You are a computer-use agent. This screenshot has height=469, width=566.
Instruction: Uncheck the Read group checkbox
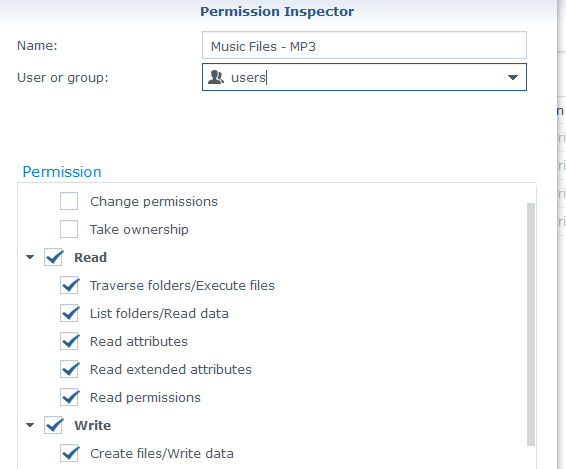pyautogui.click(x=53, y=257)
